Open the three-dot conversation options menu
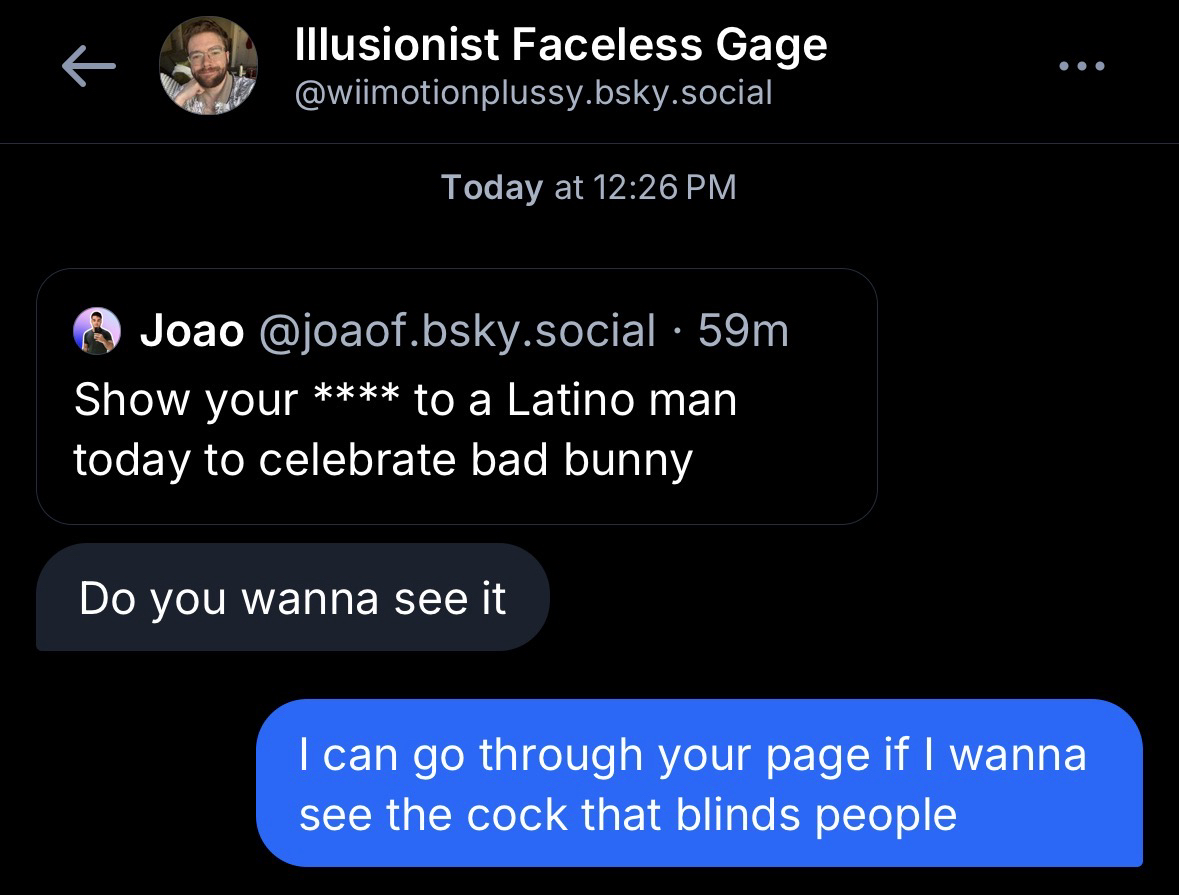The height and width of the screenshot is (895, 1179). [x=1082, y=67]
